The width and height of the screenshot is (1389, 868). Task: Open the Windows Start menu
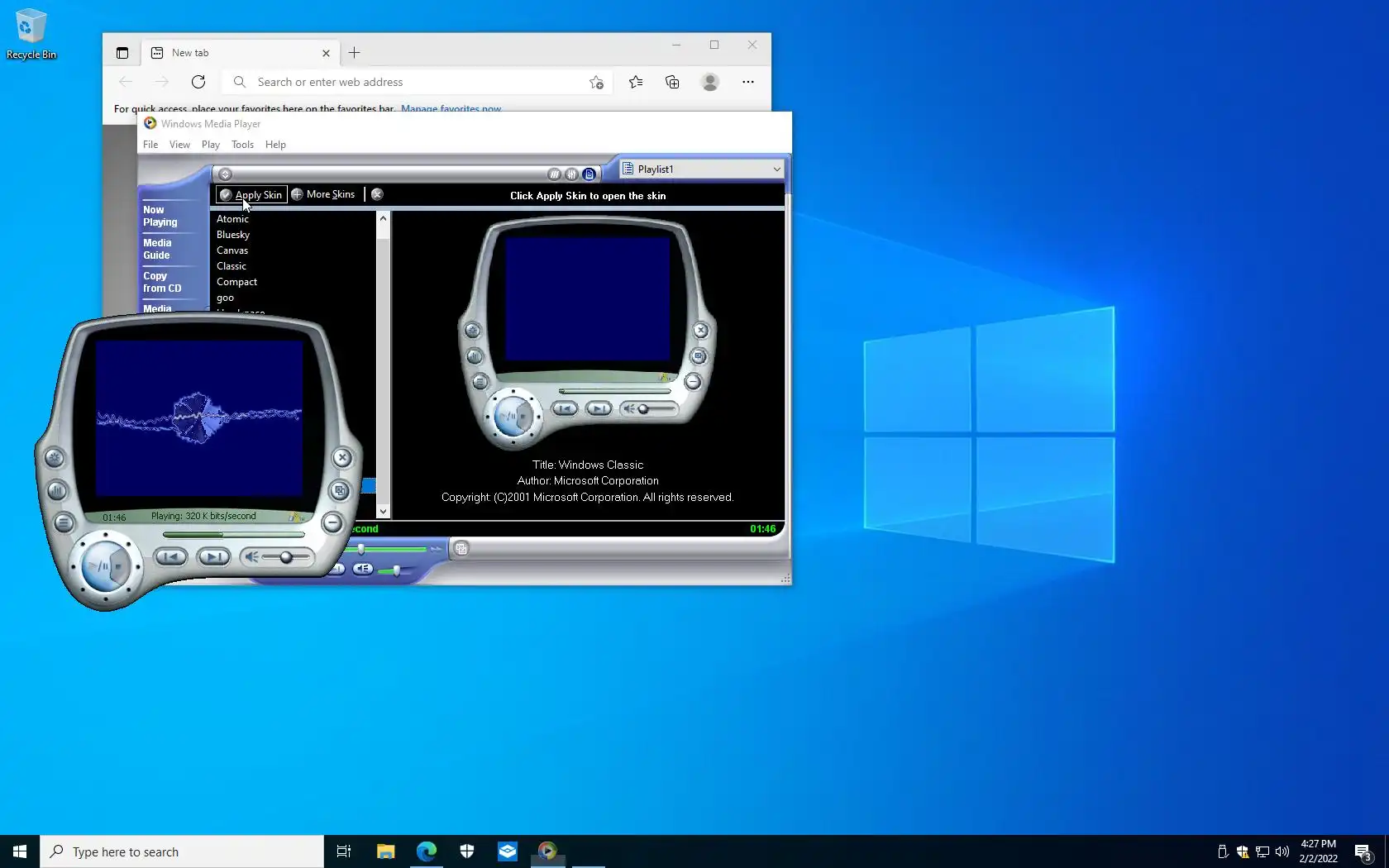coord(20,851)
